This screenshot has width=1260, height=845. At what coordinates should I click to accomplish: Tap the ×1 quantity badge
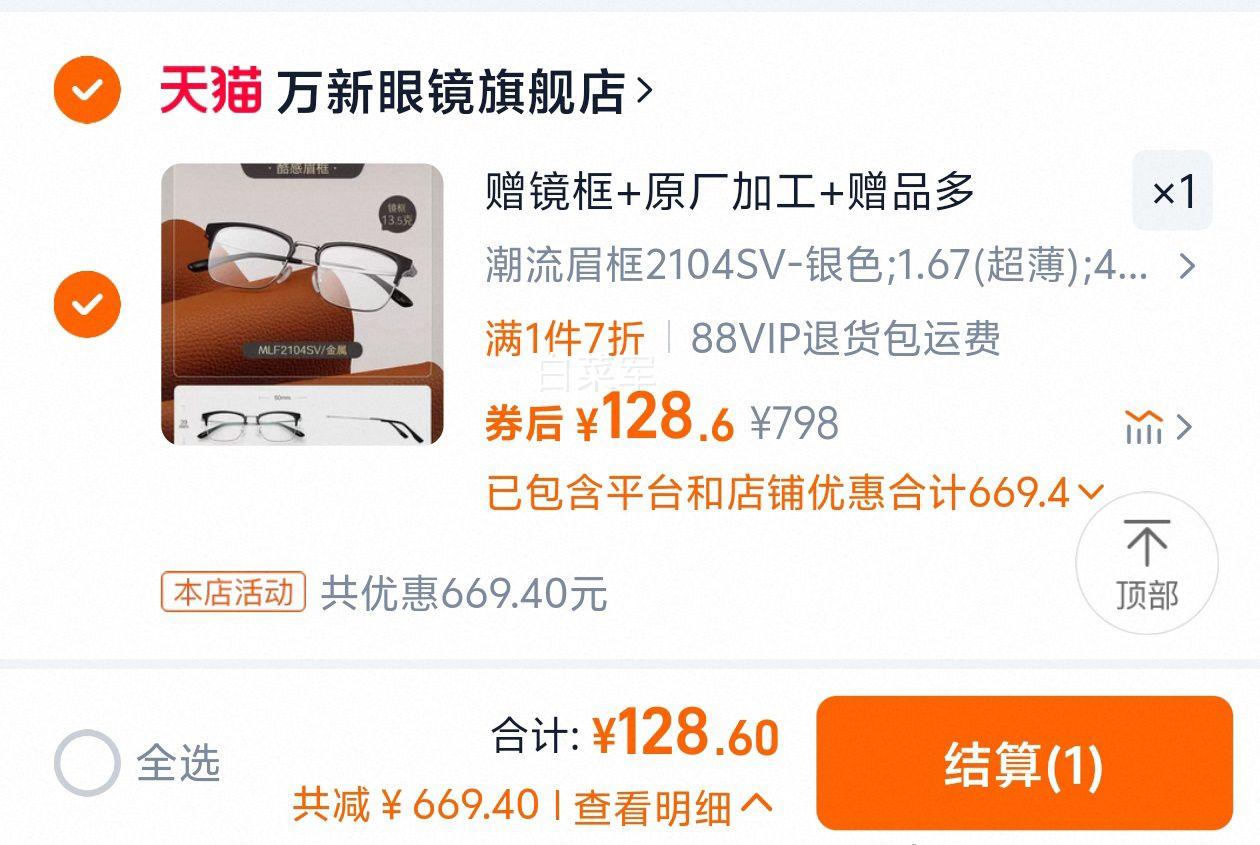tap(1172, 191)
